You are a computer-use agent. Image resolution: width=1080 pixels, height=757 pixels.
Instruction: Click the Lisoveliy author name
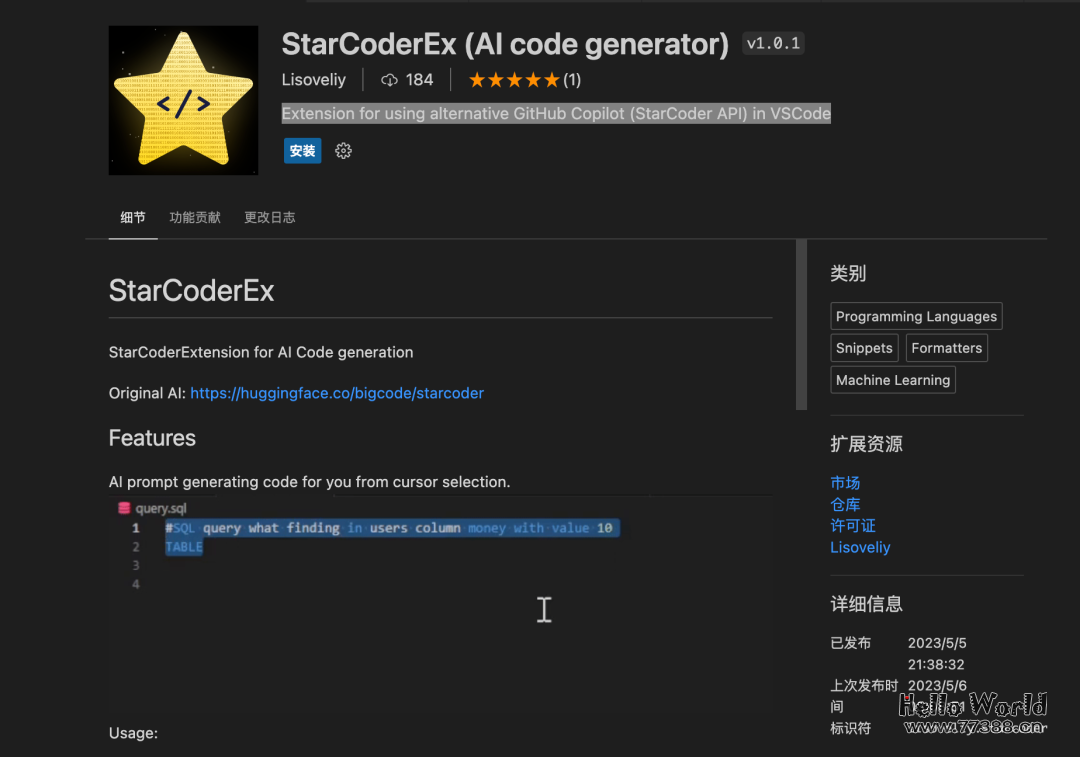pos(314,79)
